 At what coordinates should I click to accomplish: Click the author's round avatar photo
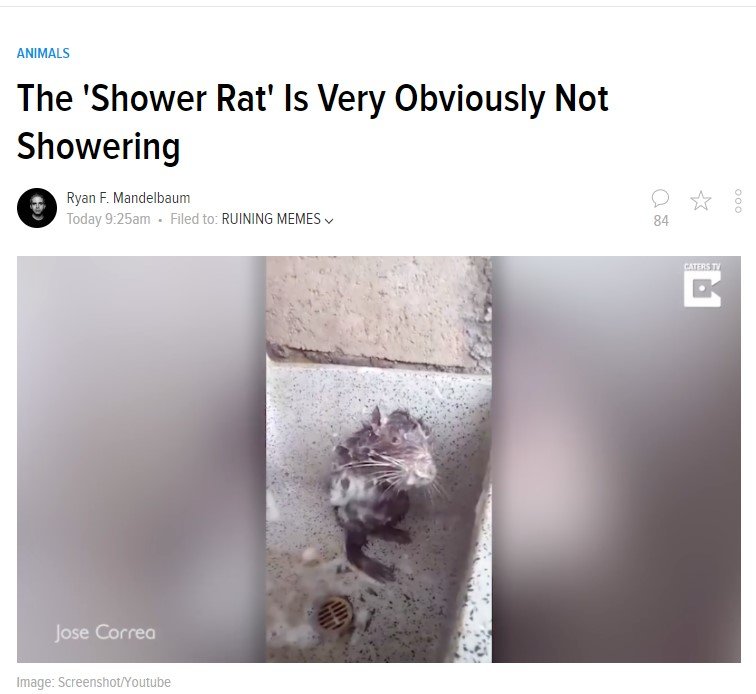pos(37,208)
